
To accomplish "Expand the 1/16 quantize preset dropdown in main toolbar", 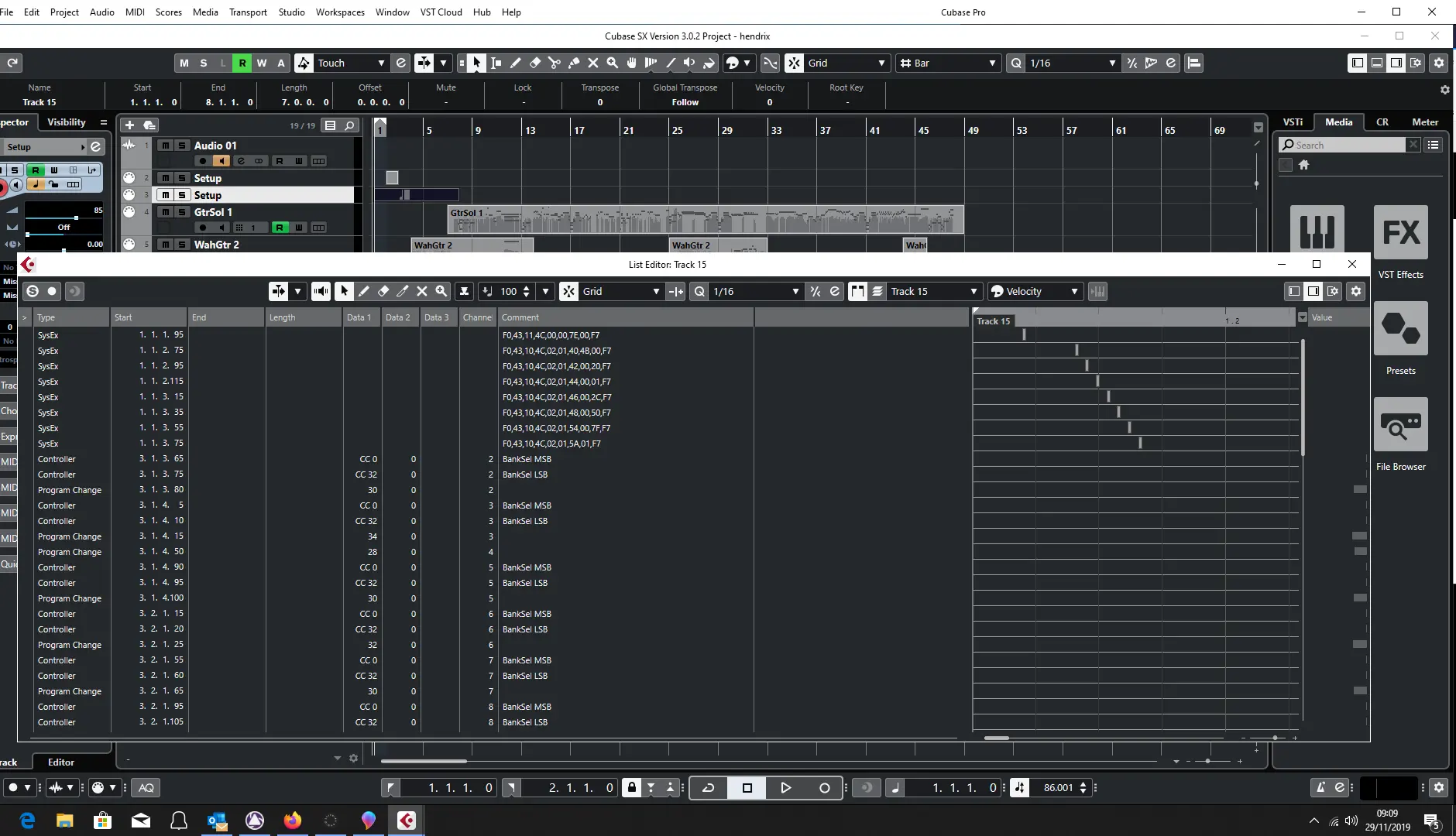I will [1111, 63].
